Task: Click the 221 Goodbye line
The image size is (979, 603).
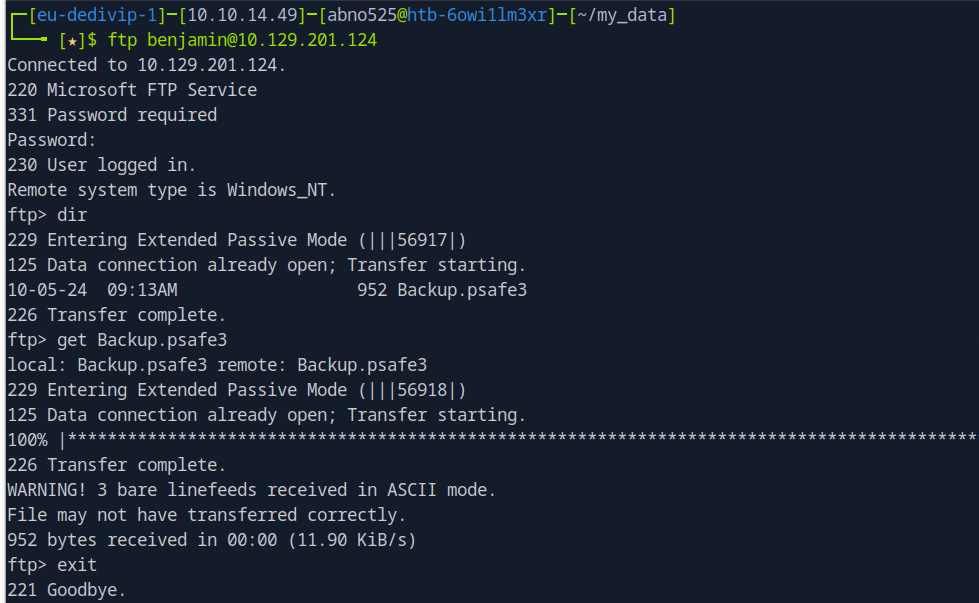Action: (x=67, y=590)
